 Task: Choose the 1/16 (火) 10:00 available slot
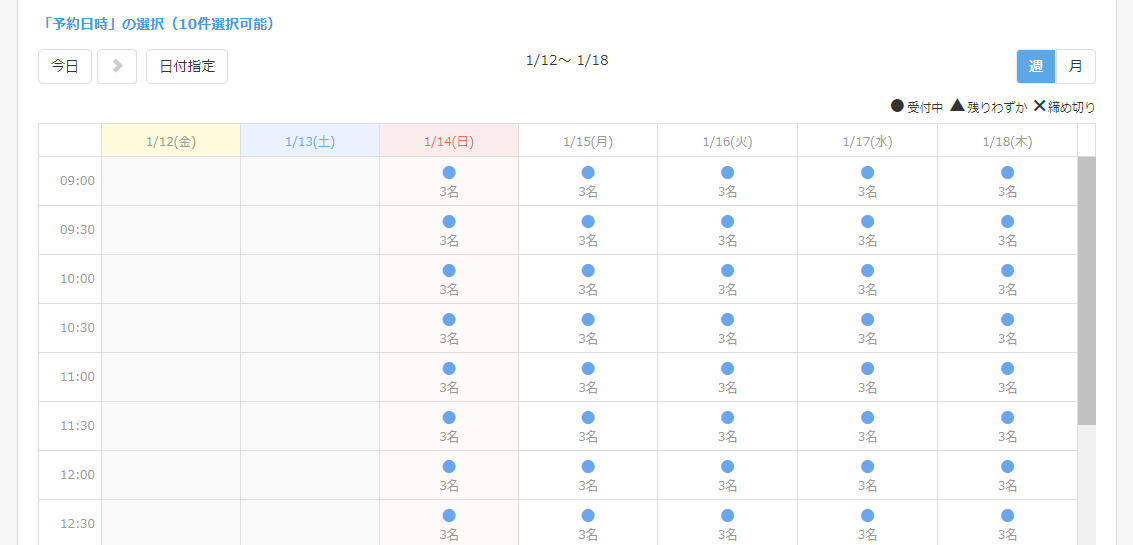tap(727, 279)
